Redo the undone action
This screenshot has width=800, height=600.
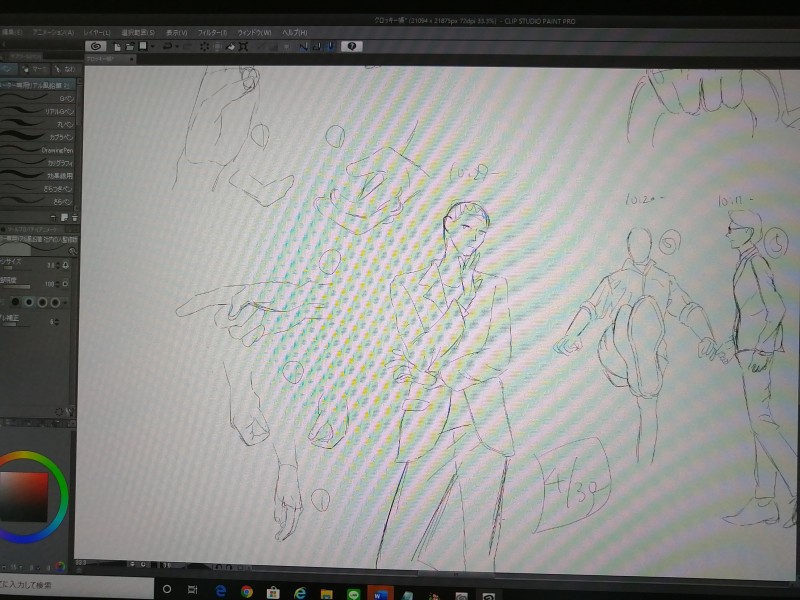[x=187, y=46]
